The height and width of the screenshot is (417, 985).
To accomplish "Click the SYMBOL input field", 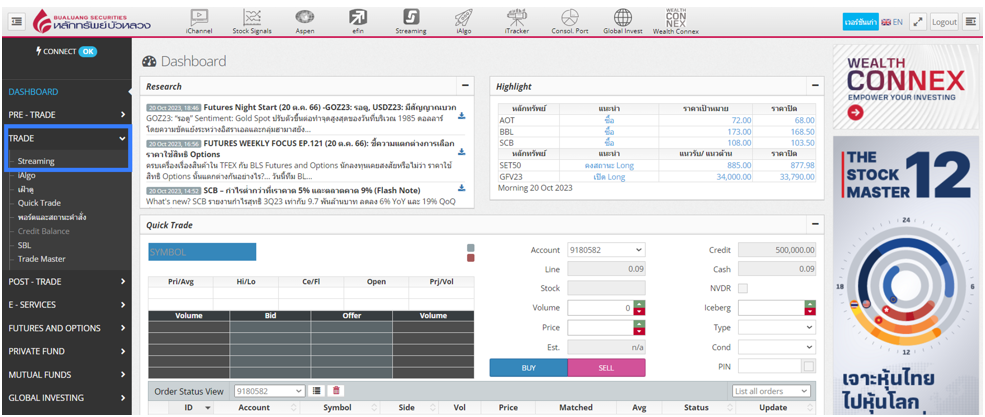I will 202,252.
